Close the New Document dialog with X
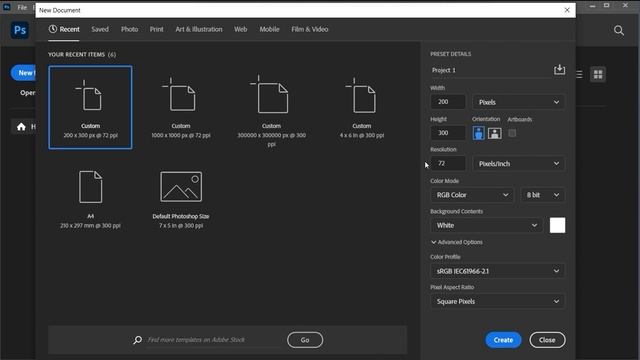 click(x=567, y=10)
